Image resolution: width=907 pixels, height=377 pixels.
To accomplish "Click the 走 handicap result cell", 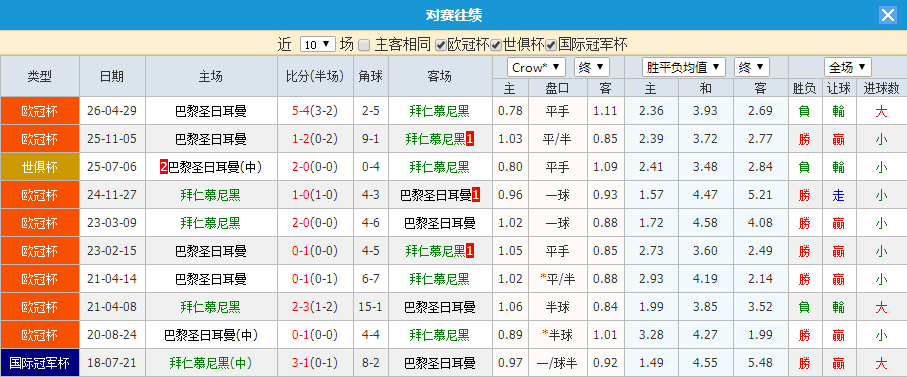I will (839, 195).
